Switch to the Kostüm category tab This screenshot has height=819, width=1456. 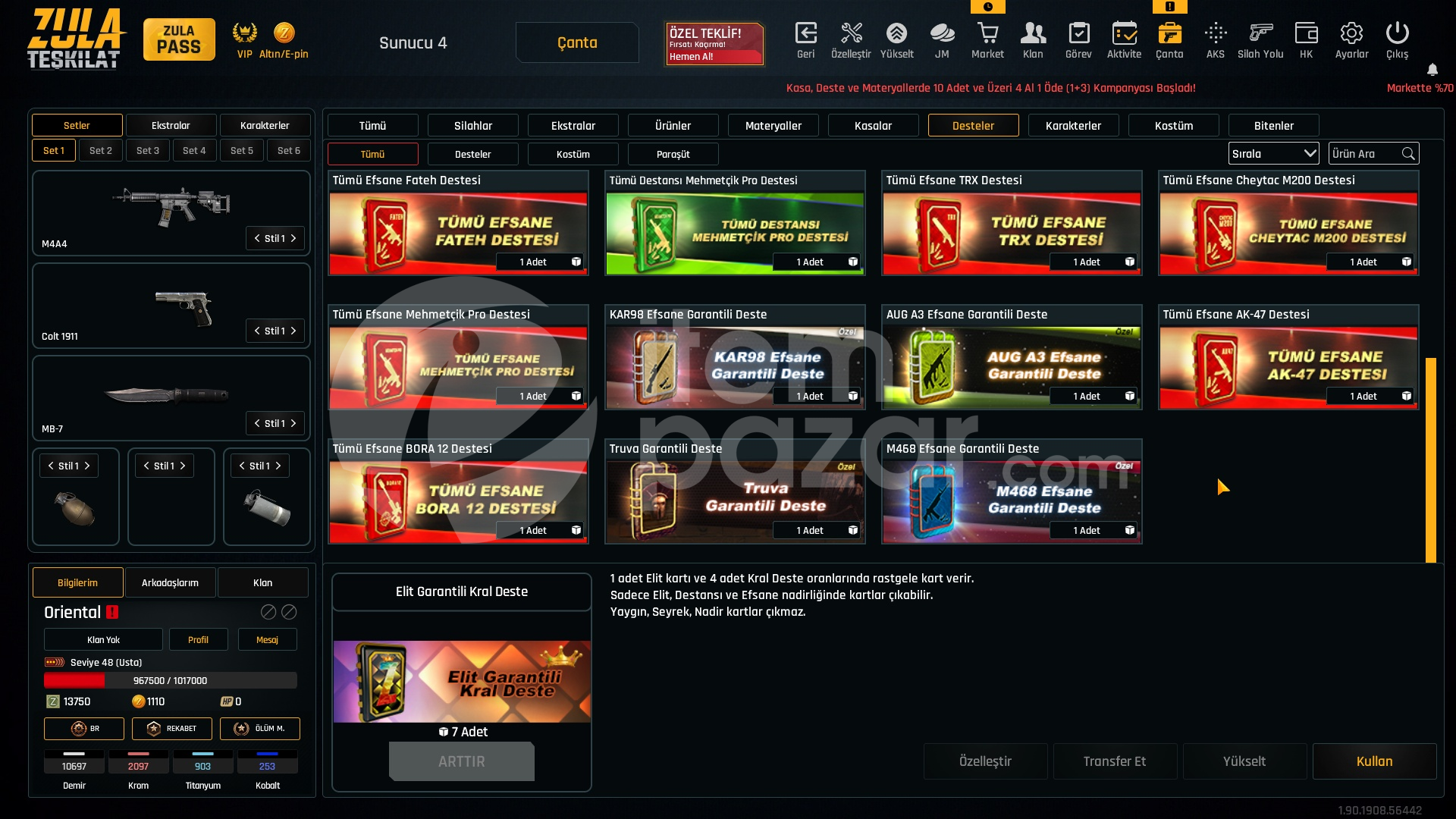point(1174,126)
